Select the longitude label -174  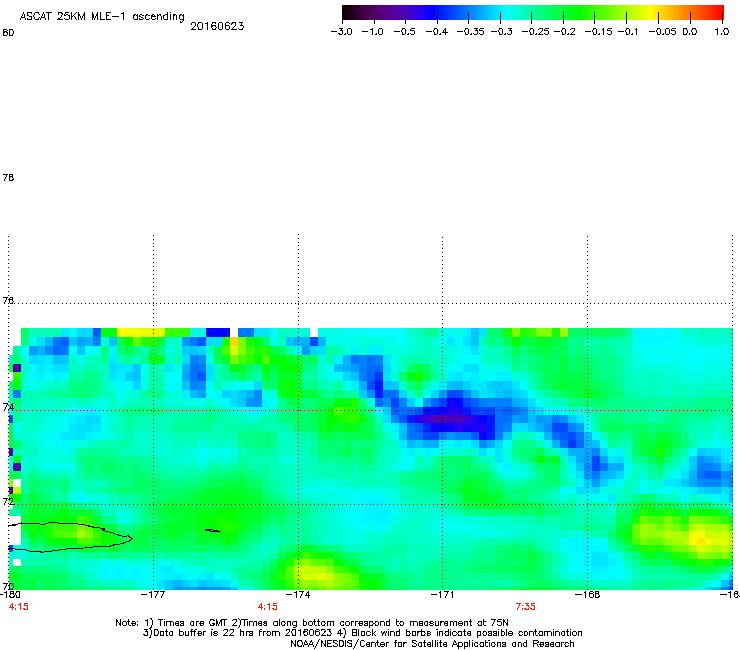pos(298,595)
